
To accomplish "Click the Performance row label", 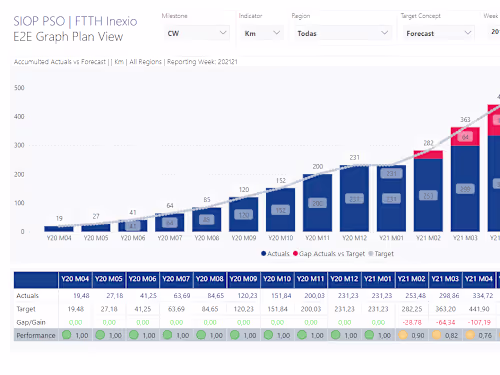I will [x=36, y=335].
